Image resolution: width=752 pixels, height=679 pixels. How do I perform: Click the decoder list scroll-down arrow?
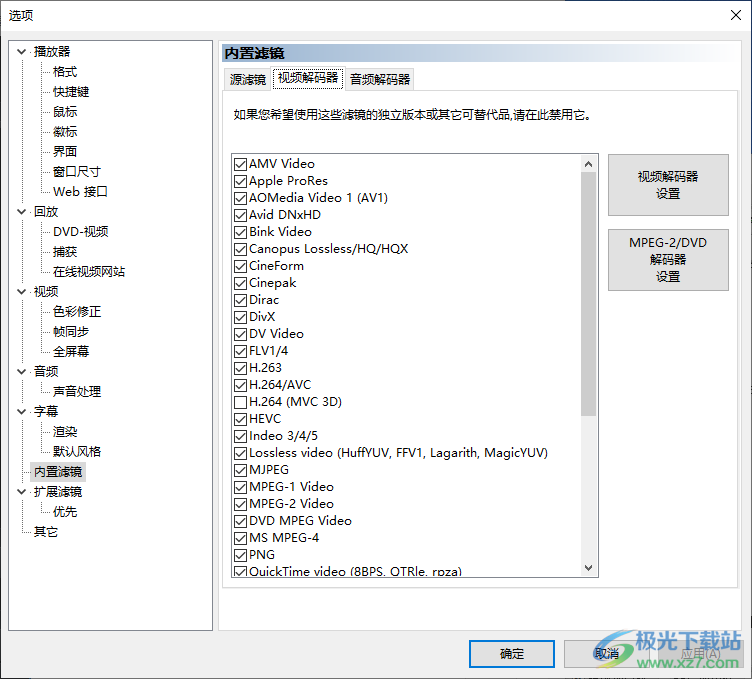pos(589,568)
